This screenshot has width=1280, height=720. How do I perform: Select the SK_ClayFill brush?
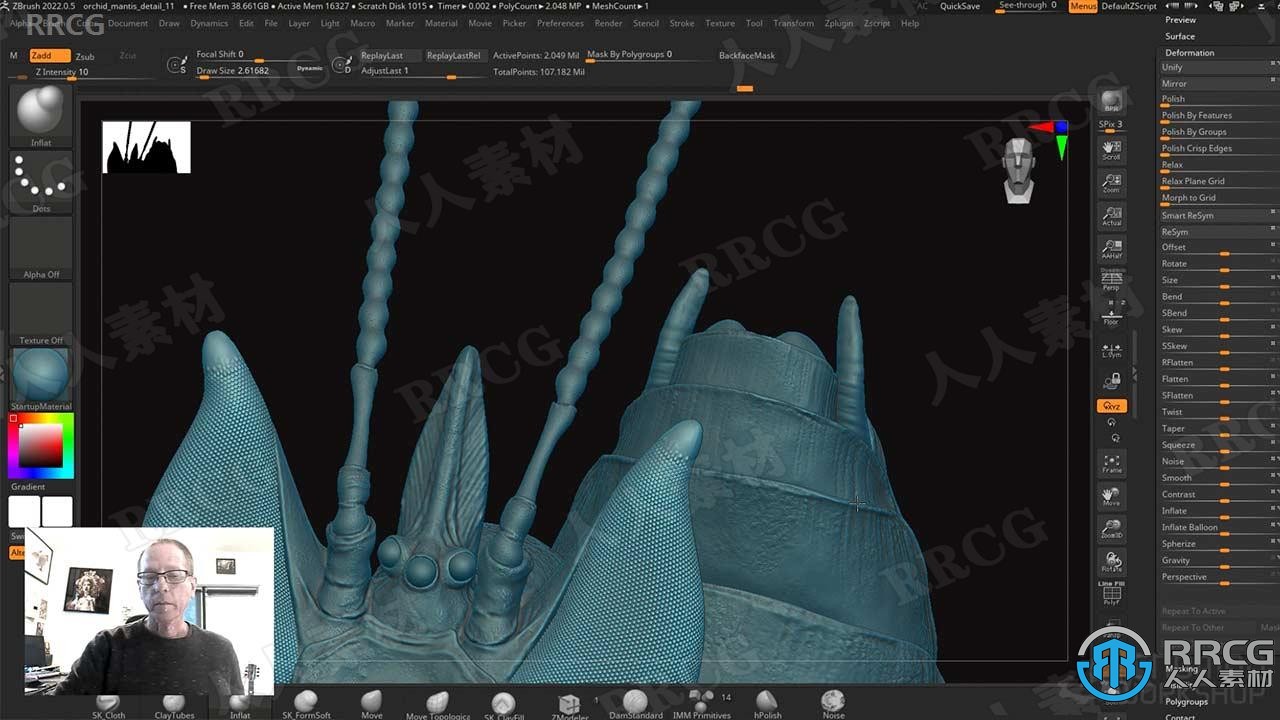pyautogui.click(x=504, y=706)
